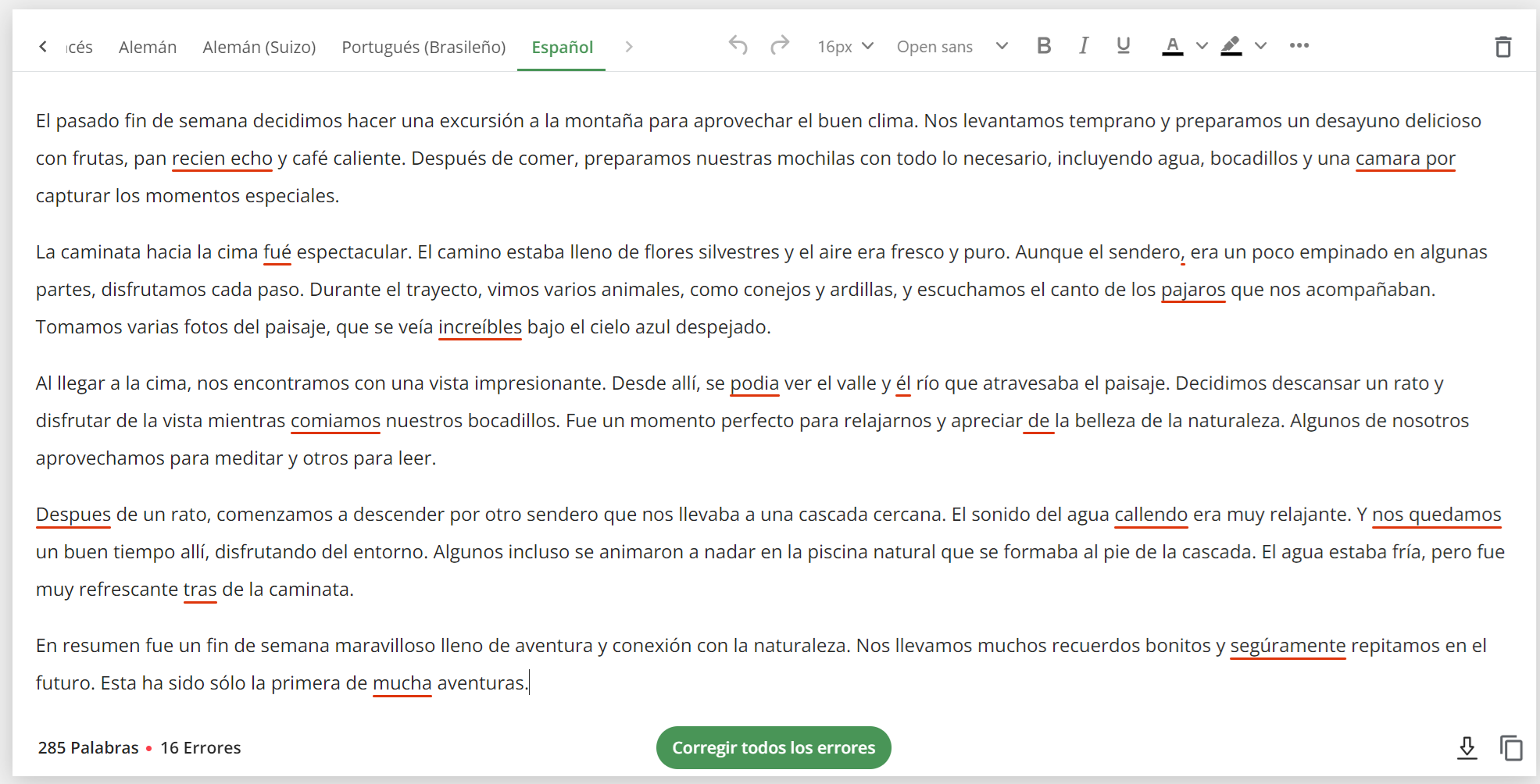Open the Open sans font family dropdown
Screen dimensions: 1540x784
952,47
